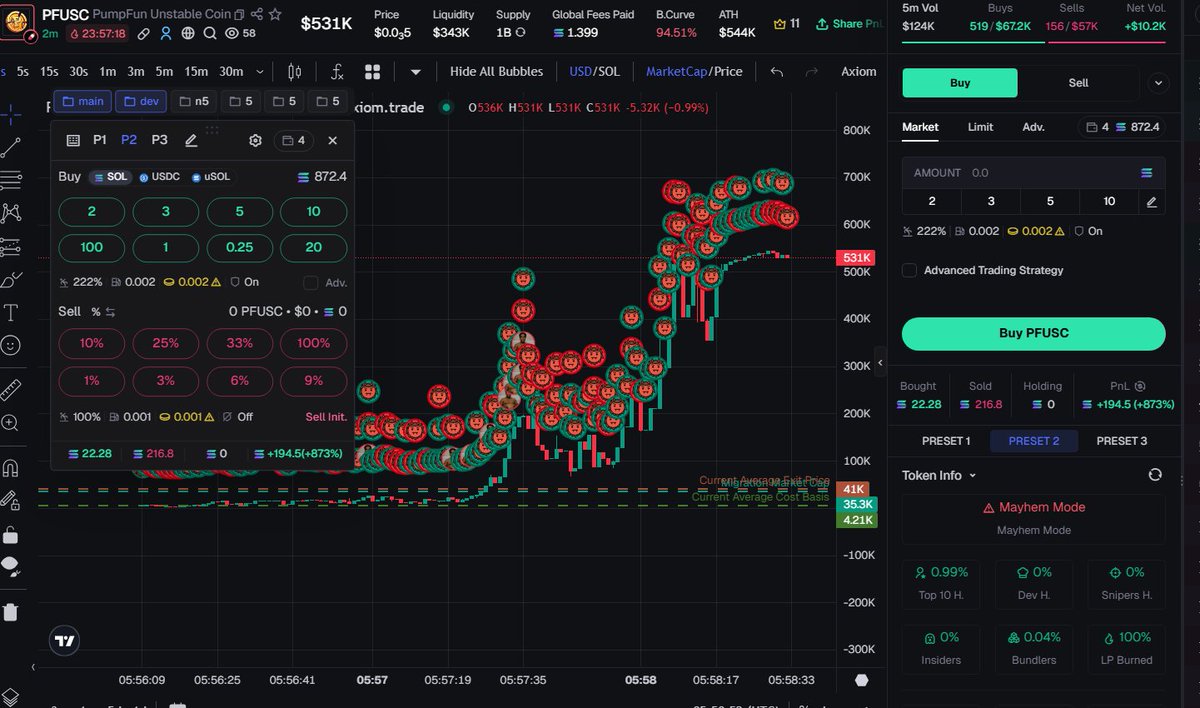Screen dimensions: 1200x708
Task: Select SOL as buy currency
Action: [111, 177]
